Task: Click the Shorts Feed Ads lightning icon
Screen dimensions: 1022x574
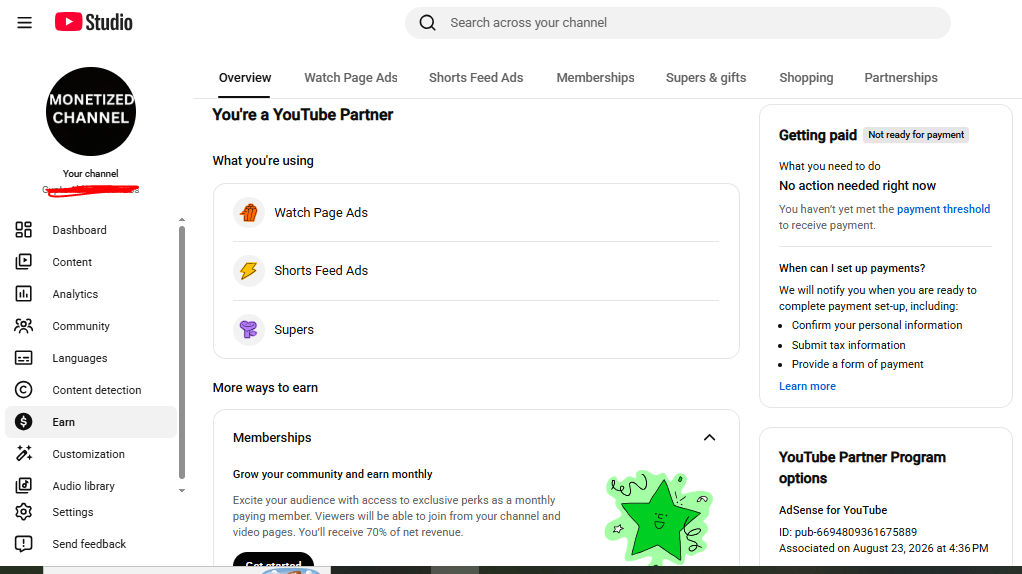Action: point(248,270)
